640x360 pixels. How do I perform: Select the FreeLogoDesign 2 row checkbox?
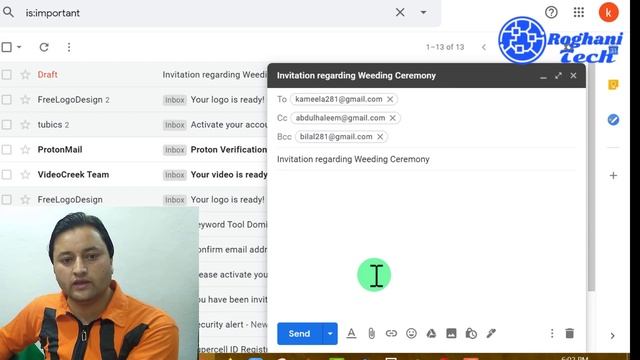(x=7, y=100)
